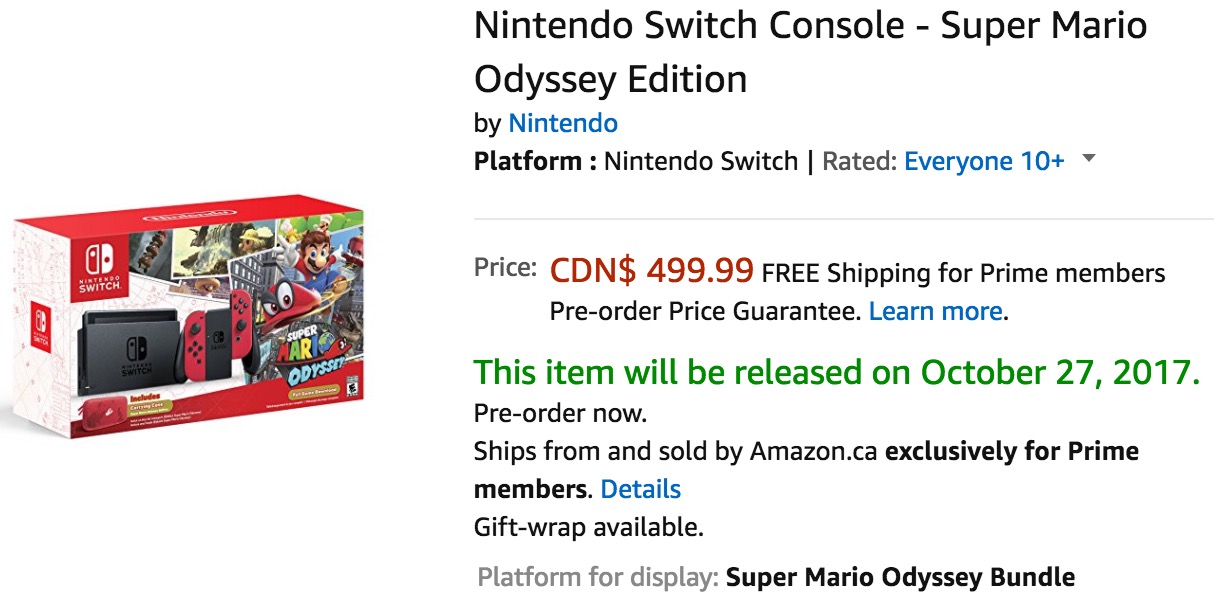Click the product title heading
1214x596 pixels.
pos(809,52)
